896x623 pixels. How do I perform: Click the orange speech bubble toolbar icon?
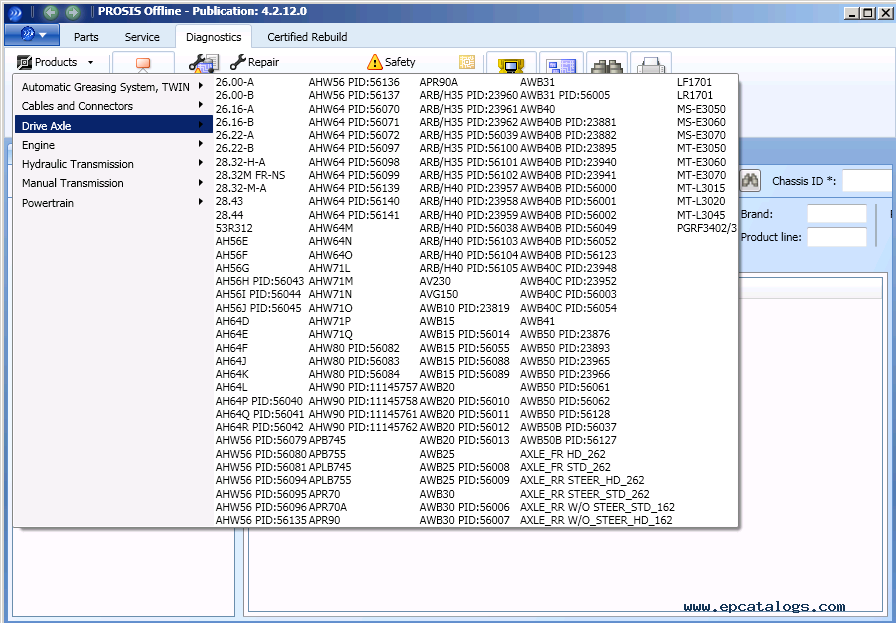pos(143,63)
